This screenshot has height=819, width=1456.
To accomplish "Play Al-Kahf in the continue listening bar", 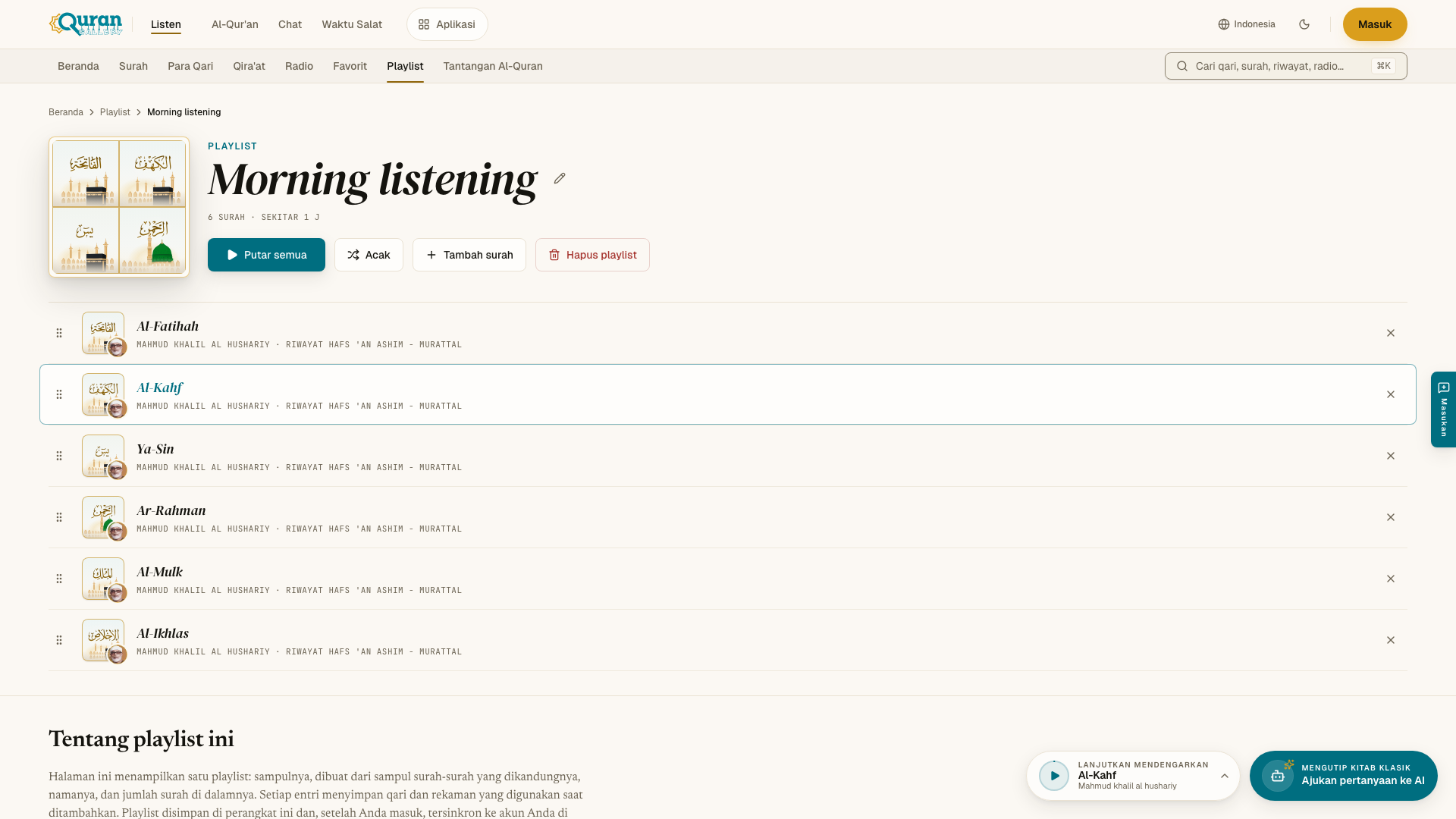I will (x=1054, y=776).
